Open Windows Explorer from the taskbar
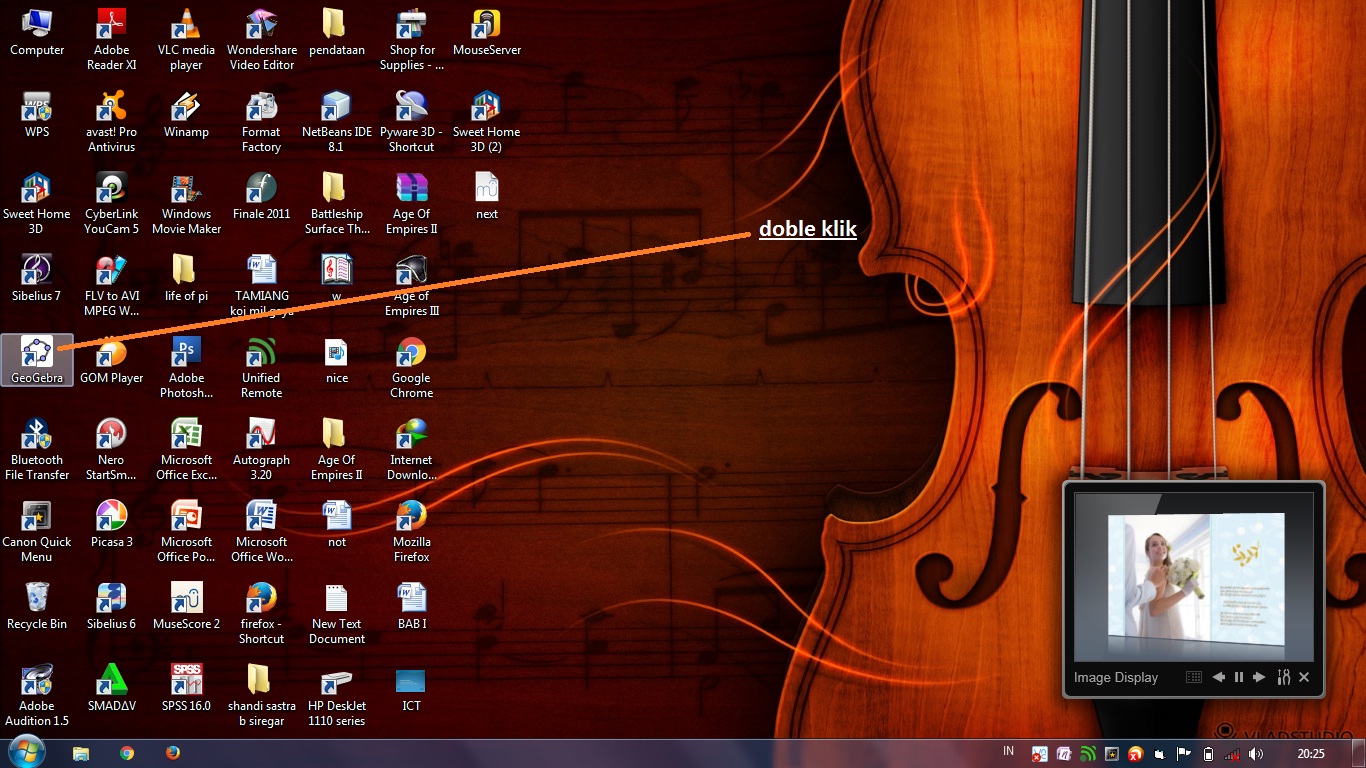The height and width of the screenshot is (768, 1366). pyautogui.click(x=81, y=753)
